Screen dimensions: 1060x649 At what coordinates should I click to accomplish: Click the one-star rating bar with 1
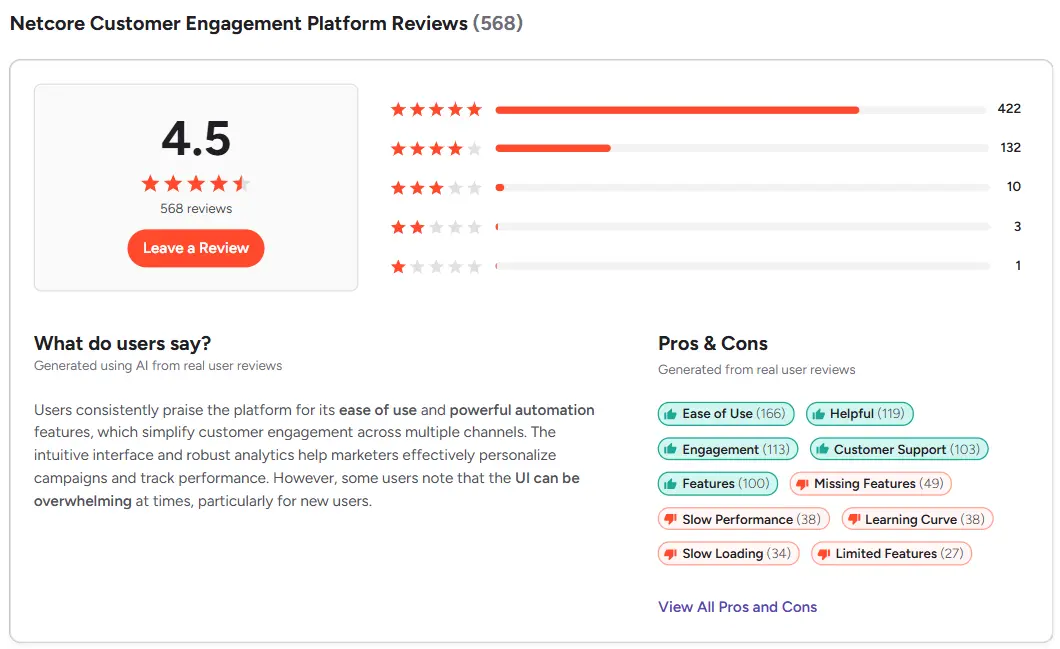(742, 266)
